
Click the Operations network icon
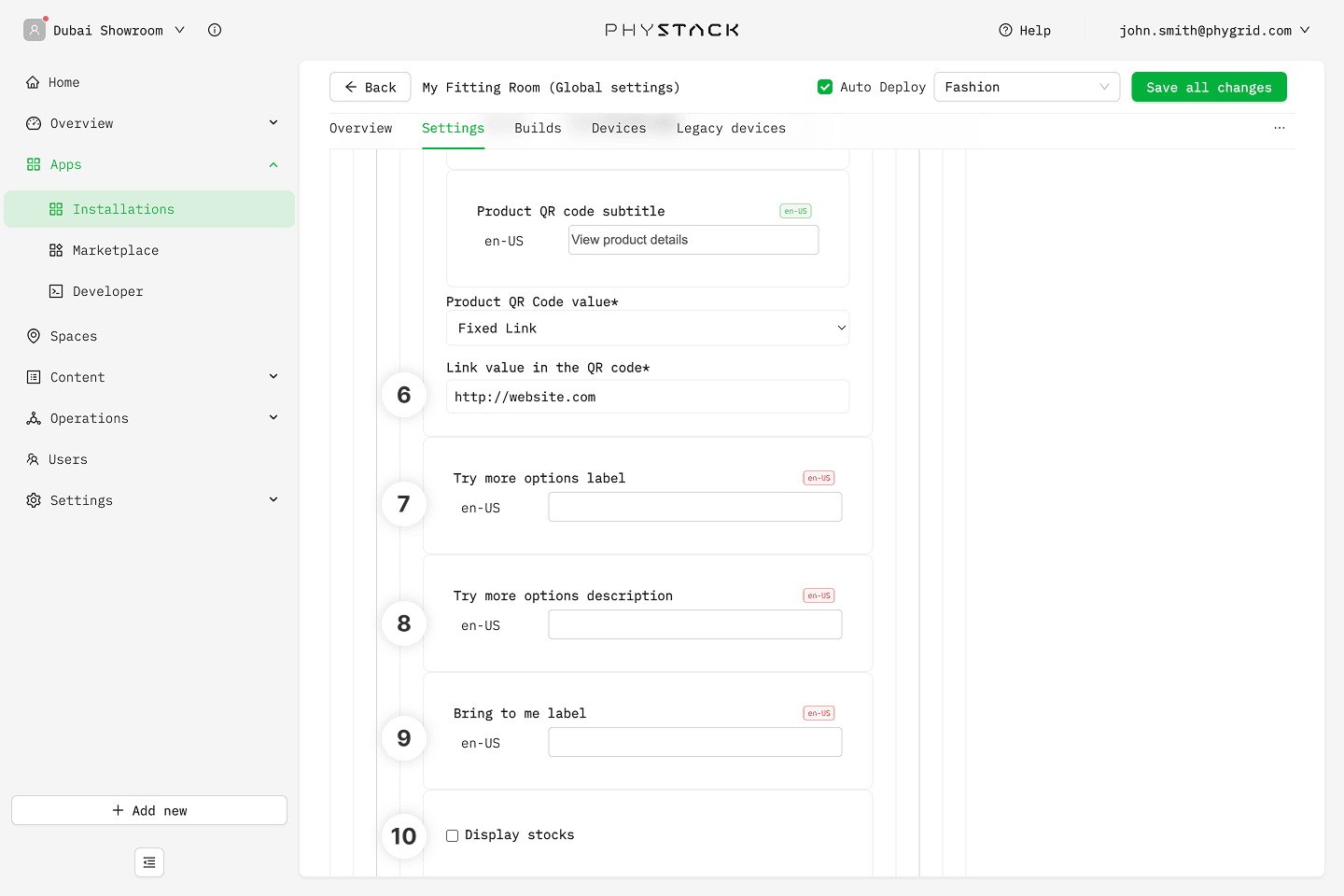pos(34,418)
